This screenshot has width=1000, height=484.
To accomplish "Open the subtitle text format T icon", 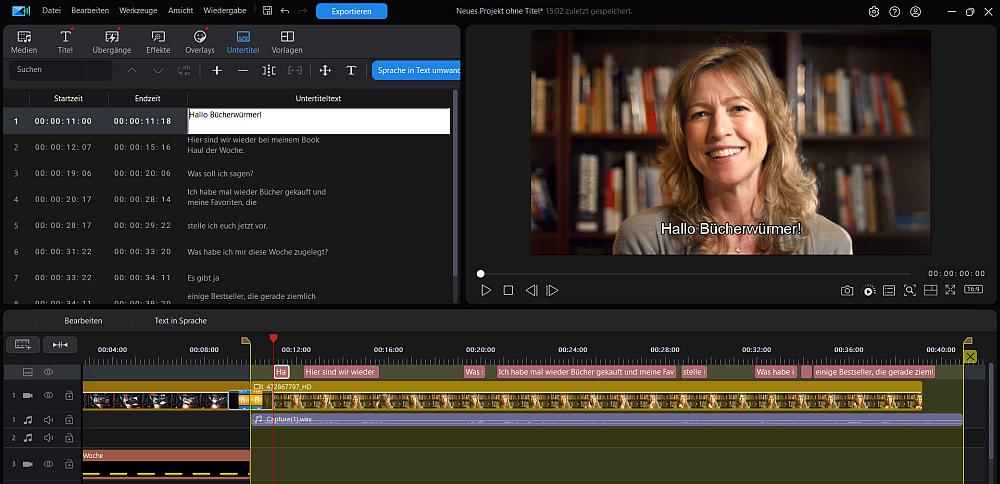I will point(351,71).
